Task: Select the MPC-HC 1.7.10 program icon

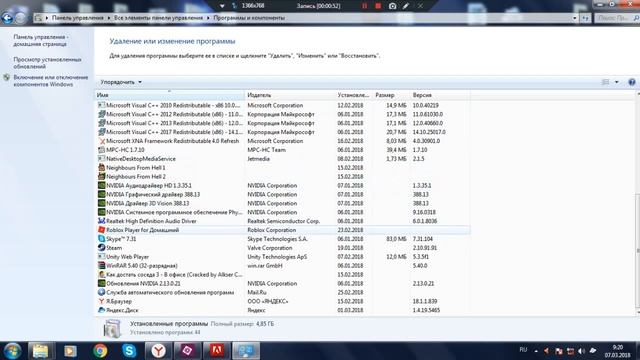Action: click(x=101, y=150)
